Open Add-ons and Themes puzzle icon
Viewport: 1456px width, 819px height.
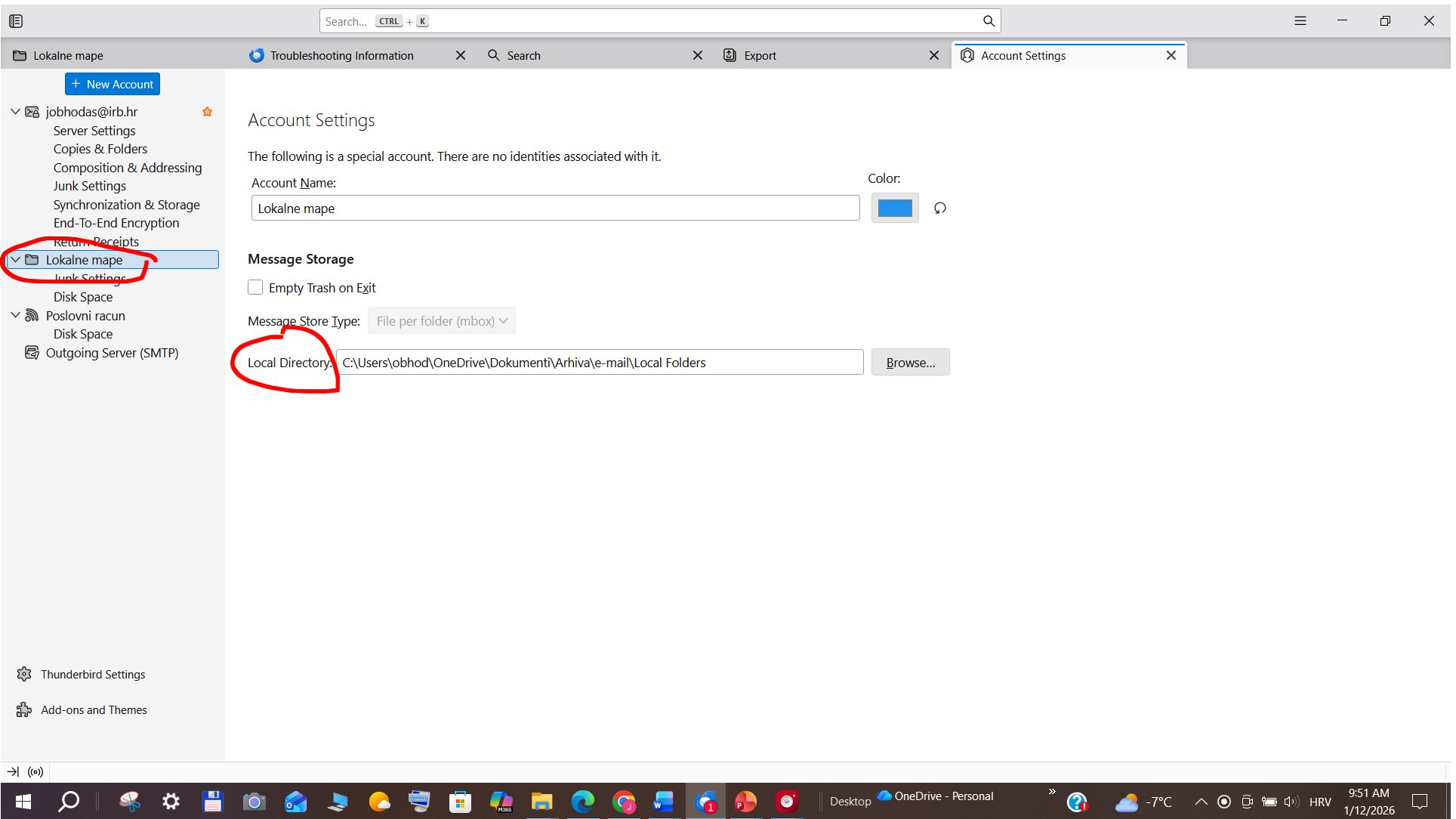coord(24,709)
